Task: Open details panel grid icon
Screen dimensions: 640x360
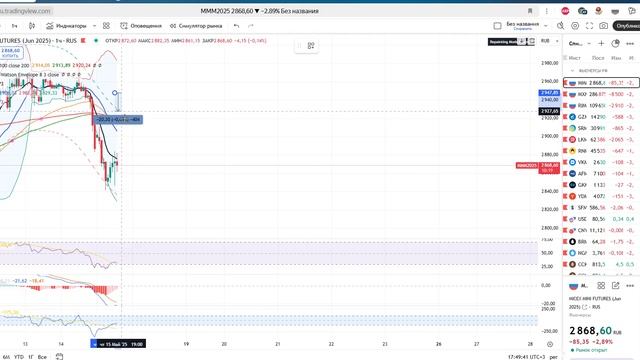Action: 601,285
